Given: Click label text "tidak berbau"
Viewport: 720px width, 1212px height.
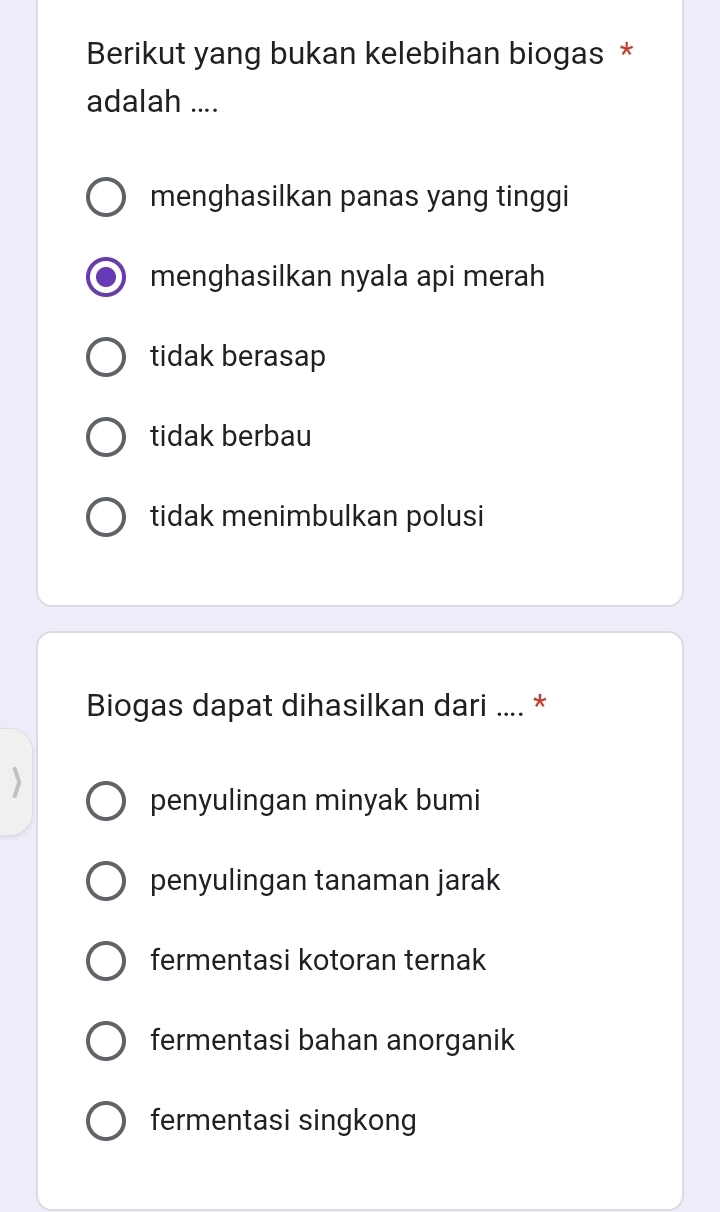Looking at the screenshot, I should click(x=231, y=437).
